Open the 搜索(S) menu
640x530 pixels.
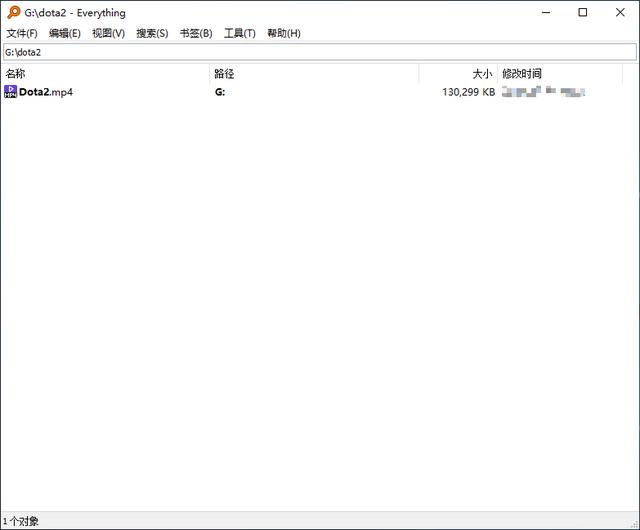coord(152,33)
